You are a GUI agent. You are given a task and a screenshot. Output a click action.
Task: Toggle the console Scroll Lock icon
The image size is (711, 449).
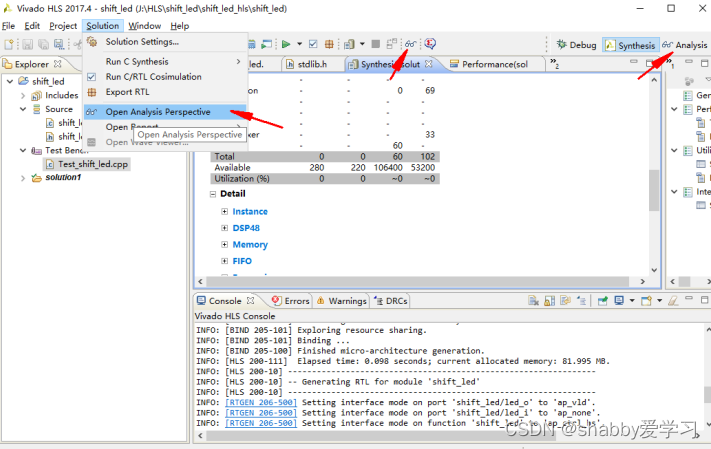point(550,301)
